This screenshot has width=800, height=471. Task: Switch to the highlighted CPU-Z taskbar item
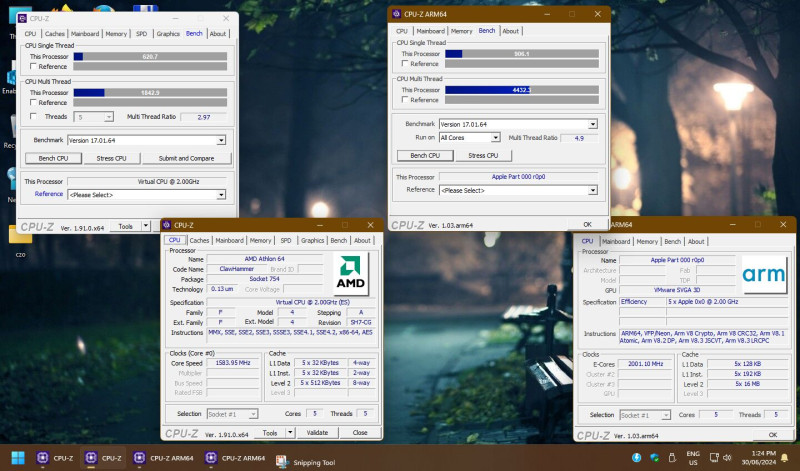coord(103,458)
